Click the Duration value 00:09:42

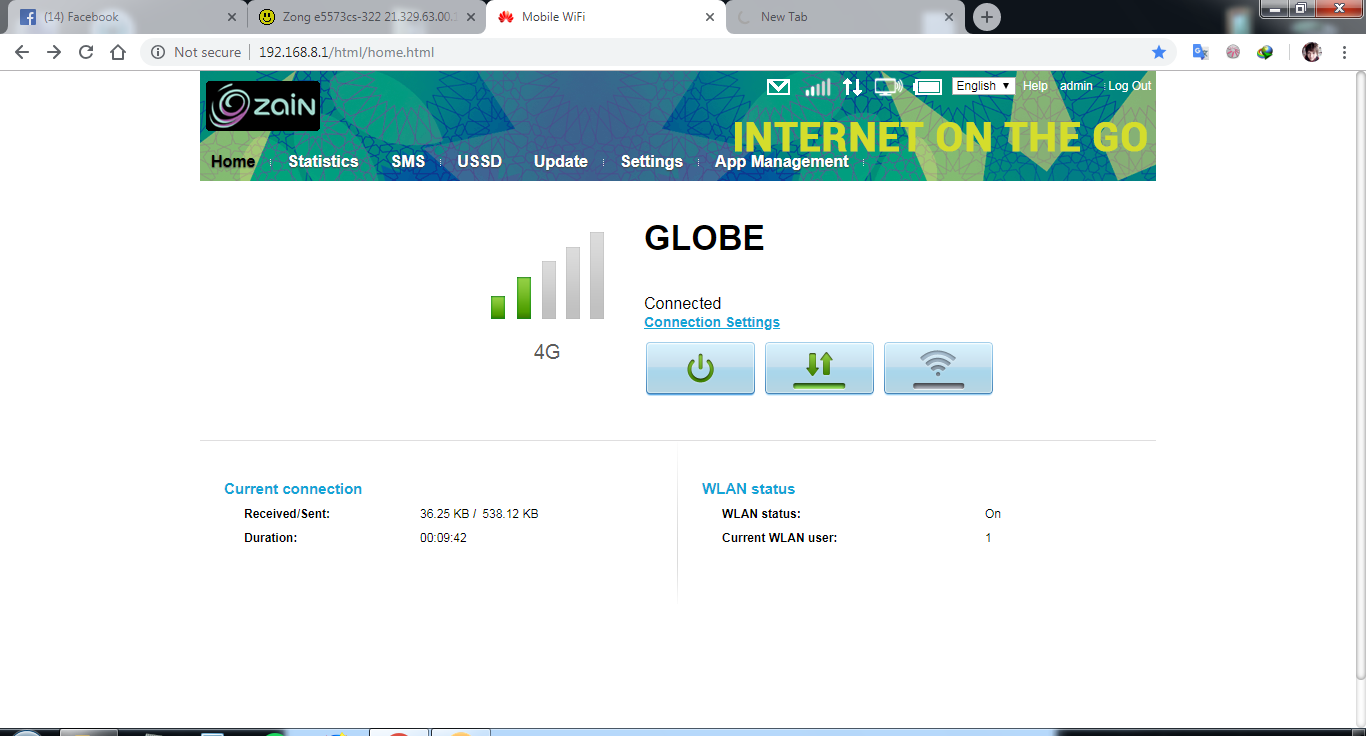(443, 538)
